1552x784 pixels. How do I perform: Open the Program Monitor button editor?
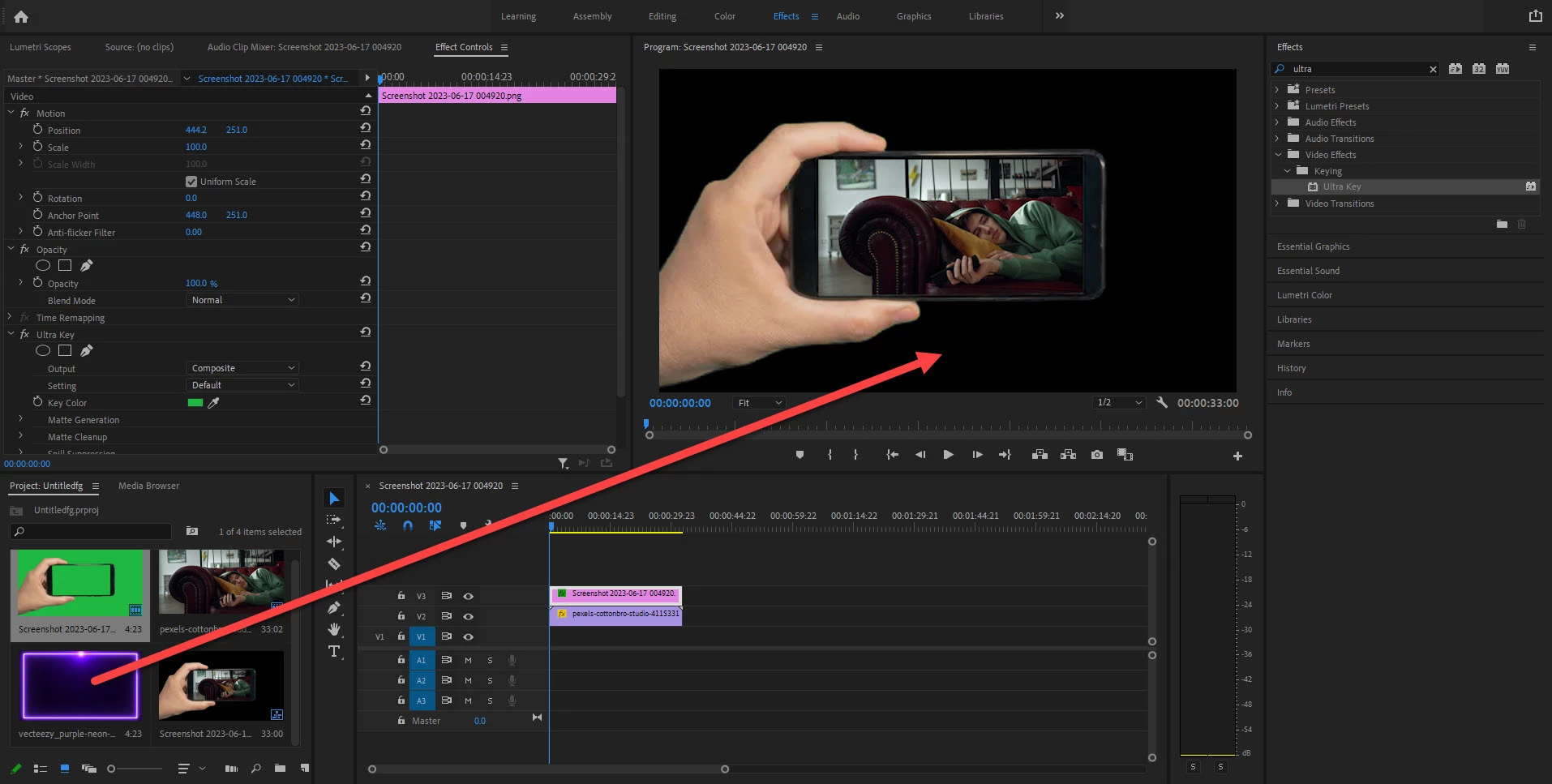point(1237,456)
